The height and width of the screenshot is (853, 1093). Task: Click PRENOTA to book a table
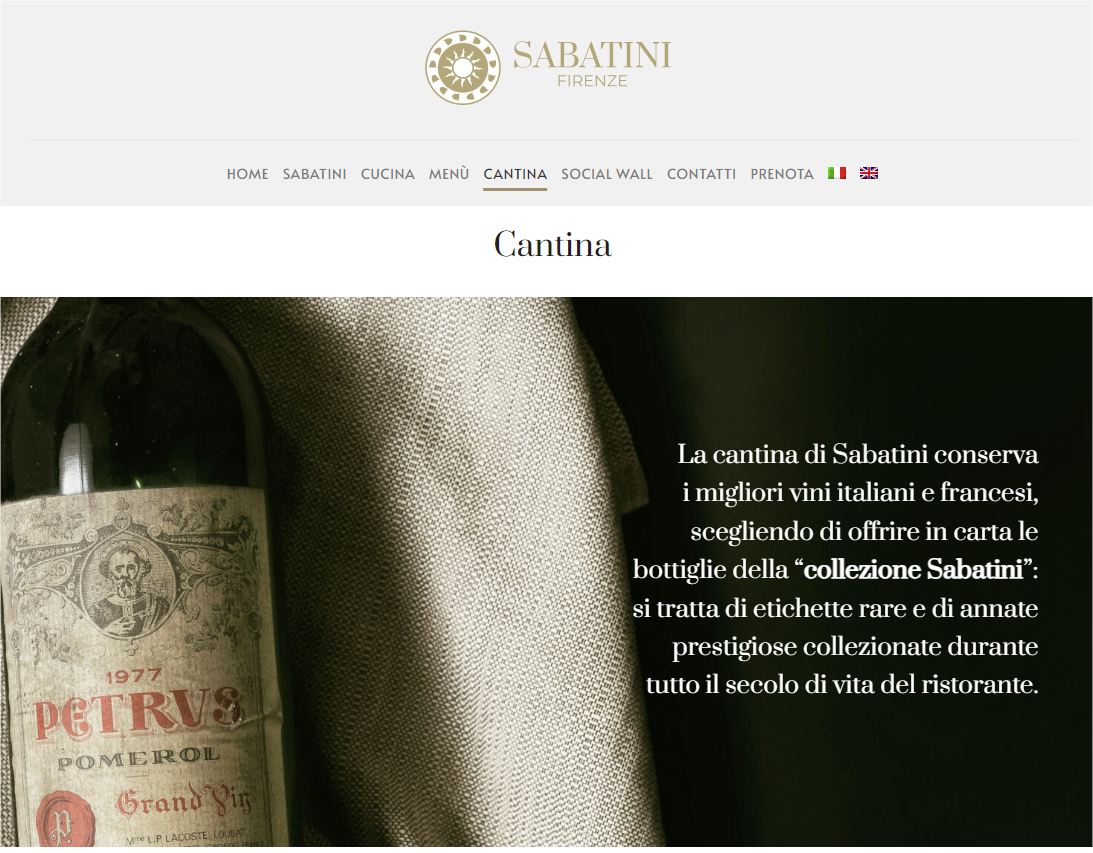click(782, 174)
